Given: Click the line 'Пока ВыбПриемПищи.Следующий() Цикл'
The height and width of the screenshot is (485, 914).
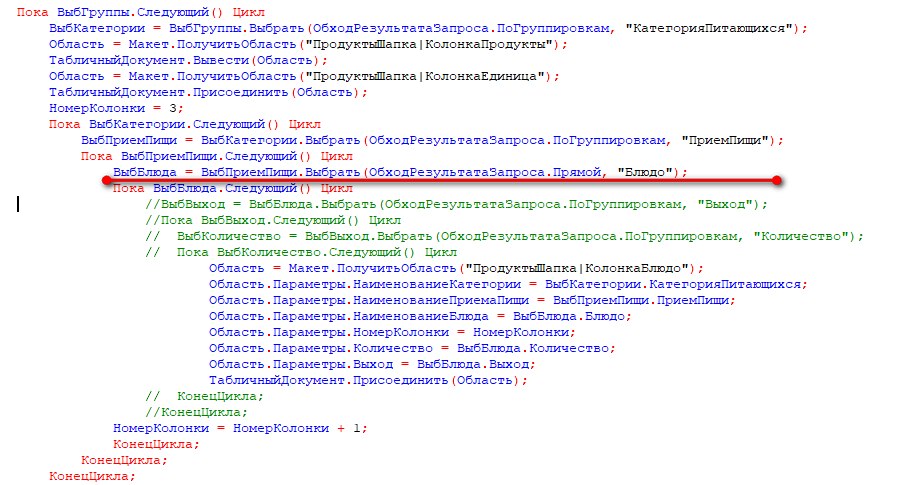Looking at the screenshot, I should coord(217,156).
